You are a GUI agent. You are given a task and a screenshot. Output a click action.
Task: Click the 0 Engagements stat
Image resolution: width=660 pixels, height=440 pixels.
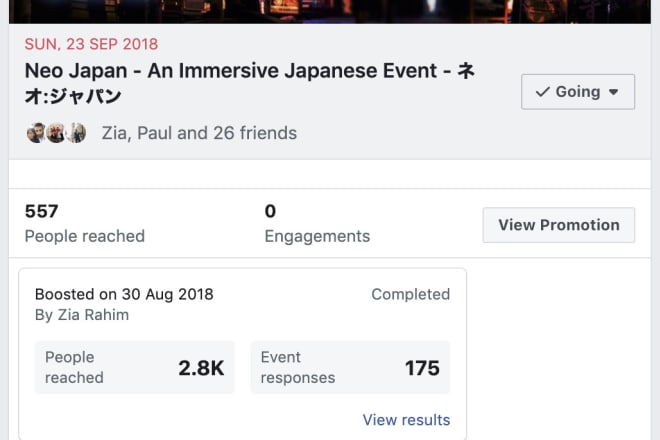click(317, 224)
